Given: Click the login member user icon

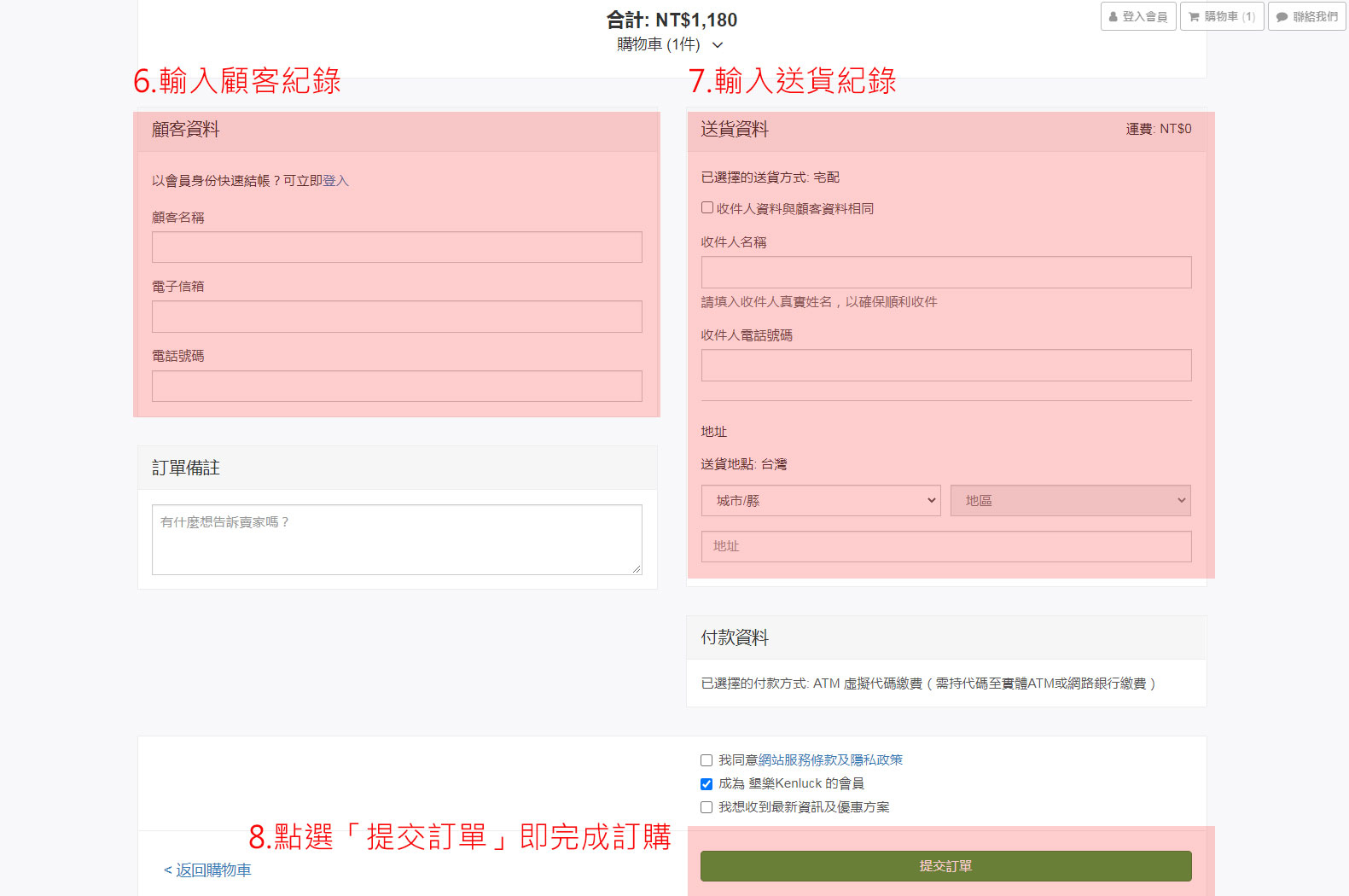Looking at the screenshot, I should click(1114, 17).
